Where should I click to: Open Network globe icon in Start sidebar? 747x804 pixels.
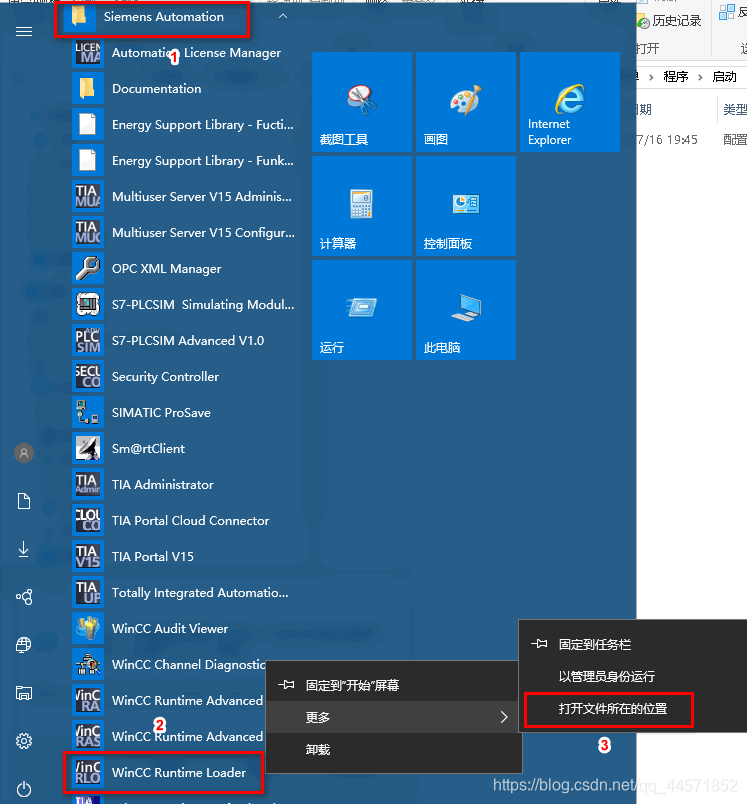click(24, 645)
